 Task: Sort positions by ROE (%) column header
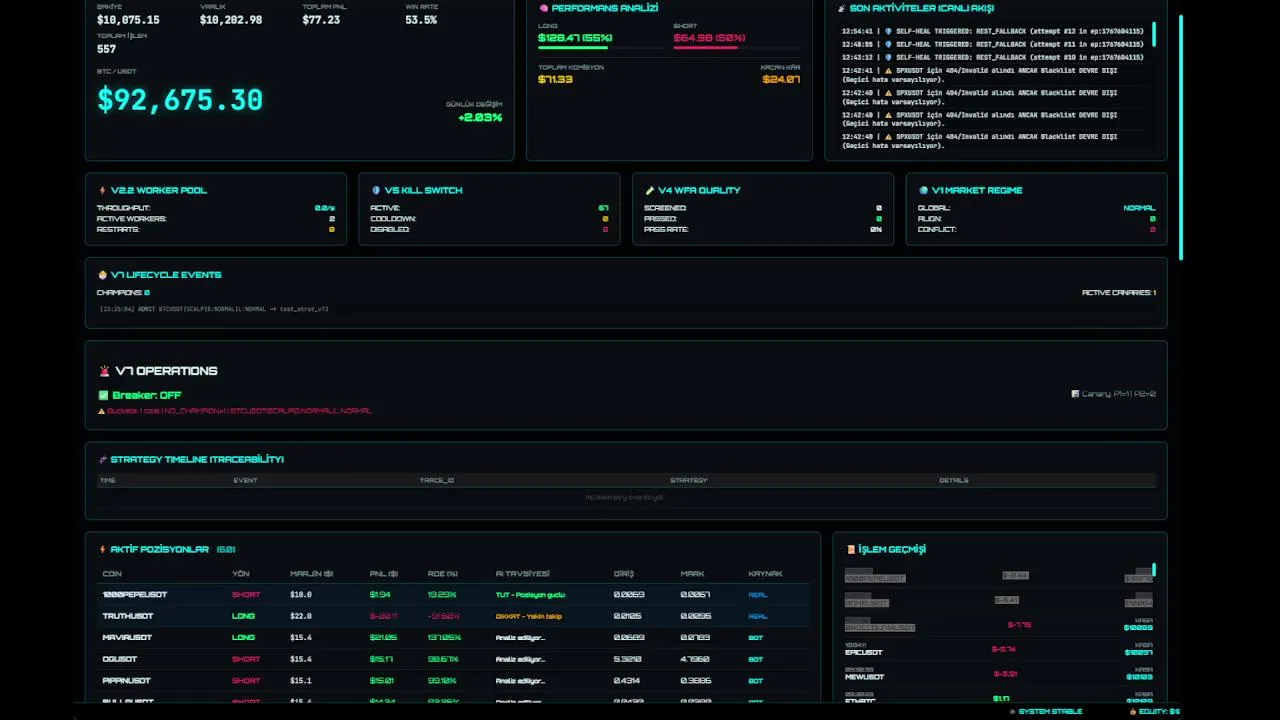pos(443,574)
